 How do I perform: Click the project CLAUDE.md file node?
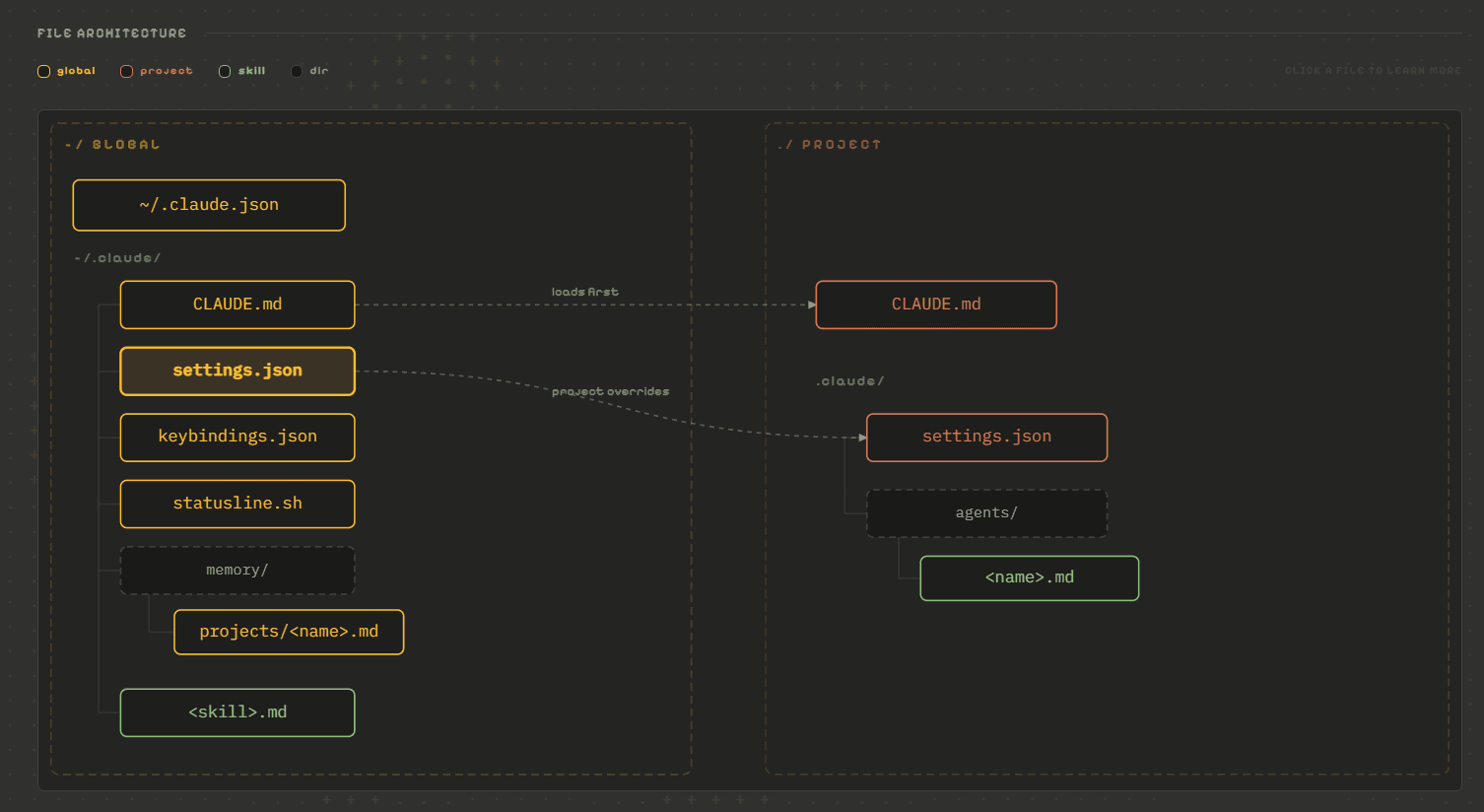pyautogui.click(x=936, y=304)
